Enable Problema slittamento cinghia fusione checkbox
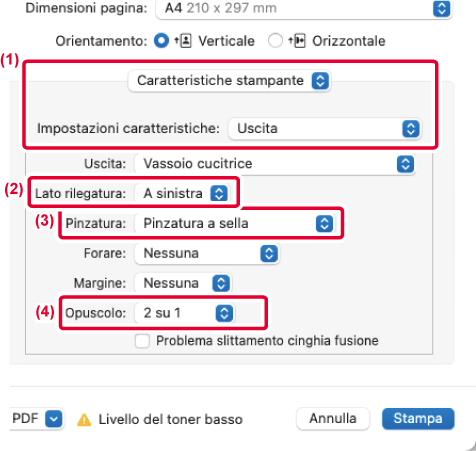 tap(142, 341)
